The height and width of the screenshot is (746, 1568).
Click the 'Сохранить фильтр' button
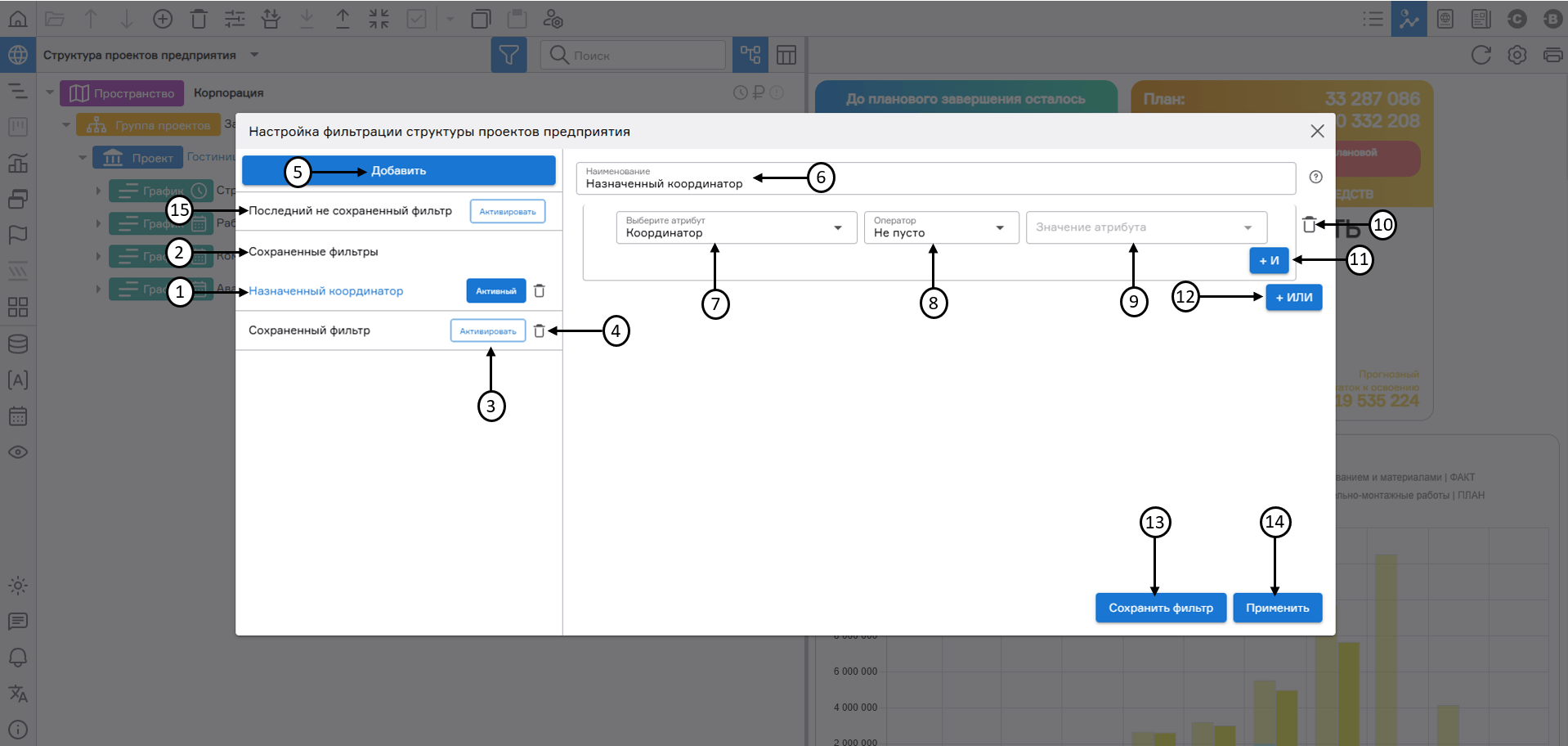pyautogui.click(x=1160, y=608)
